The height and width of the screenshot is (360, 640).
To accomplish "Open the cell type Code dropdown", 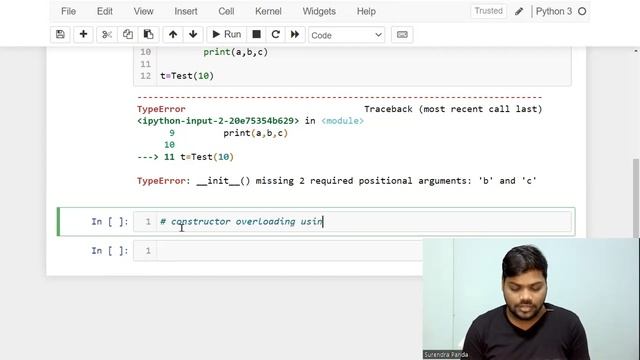I will (x=347, y=35).
